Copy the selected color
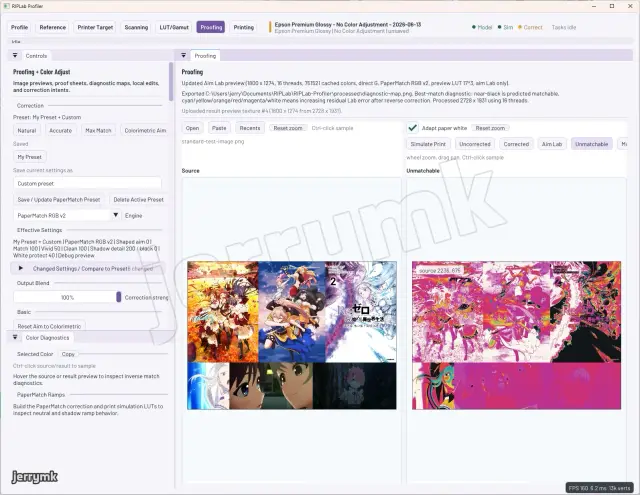 [x=68, y=354]
